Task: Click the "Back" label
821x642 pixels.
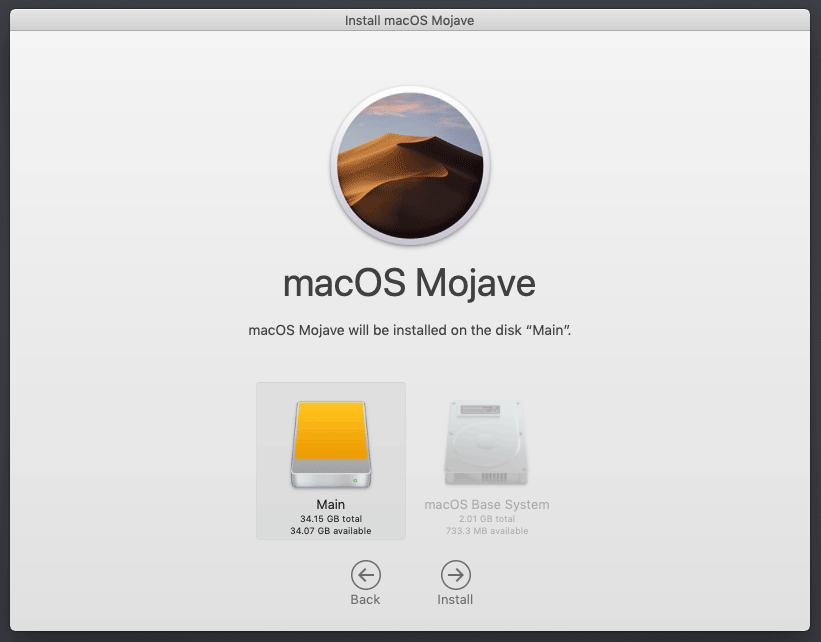Action: click(x=365, y=600)
